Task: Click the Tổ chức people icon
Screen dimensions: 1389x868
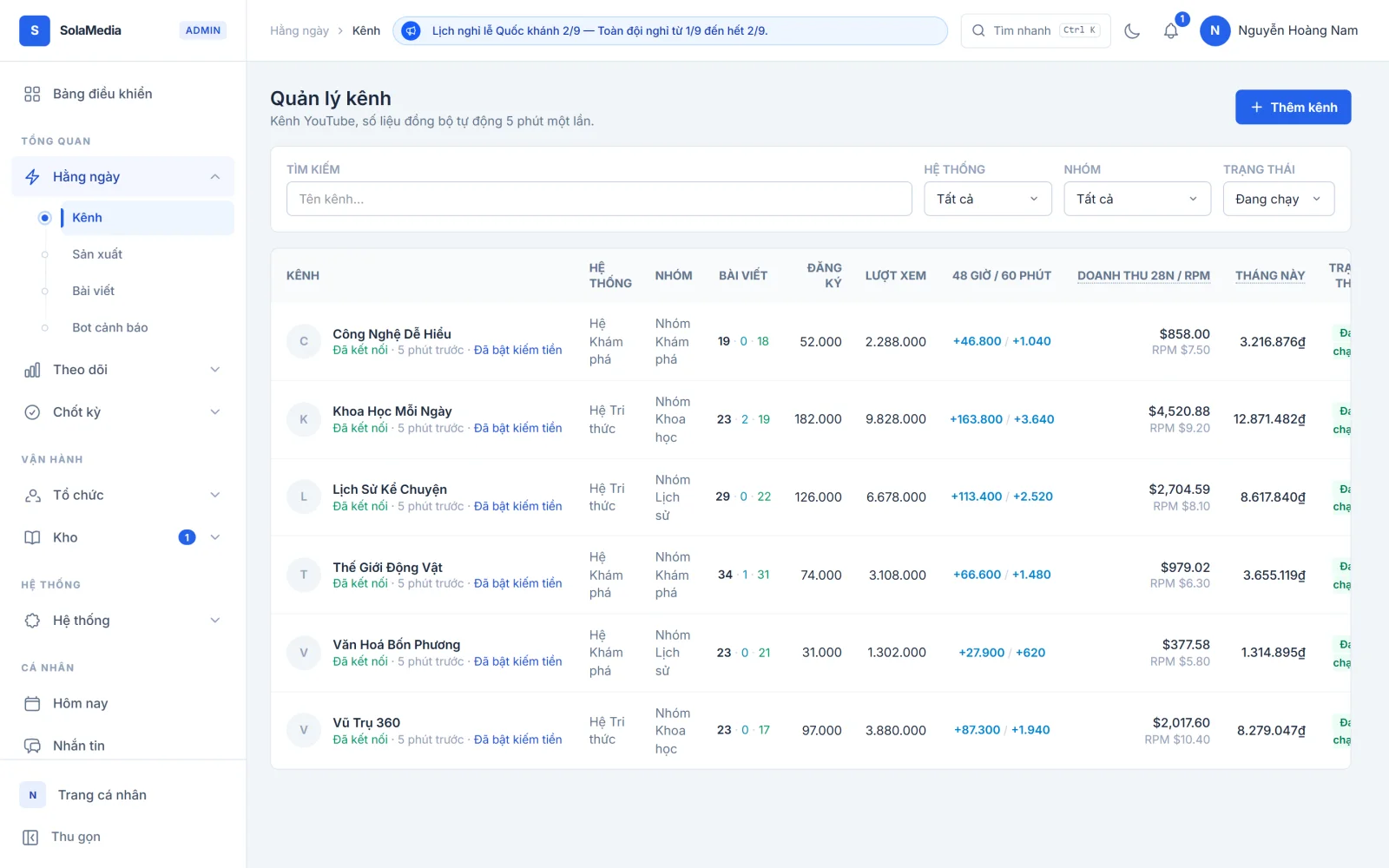Action: (32, 496)
